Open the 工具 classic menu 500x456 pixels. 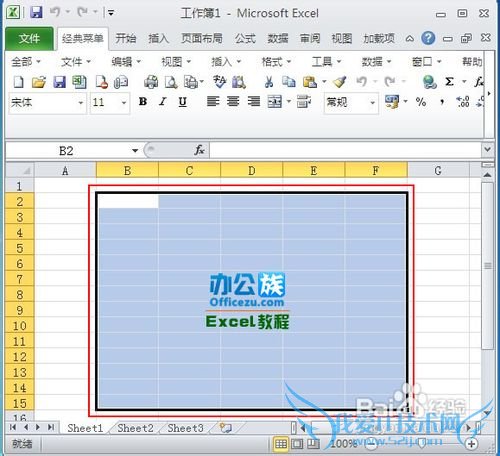point(326,62)
